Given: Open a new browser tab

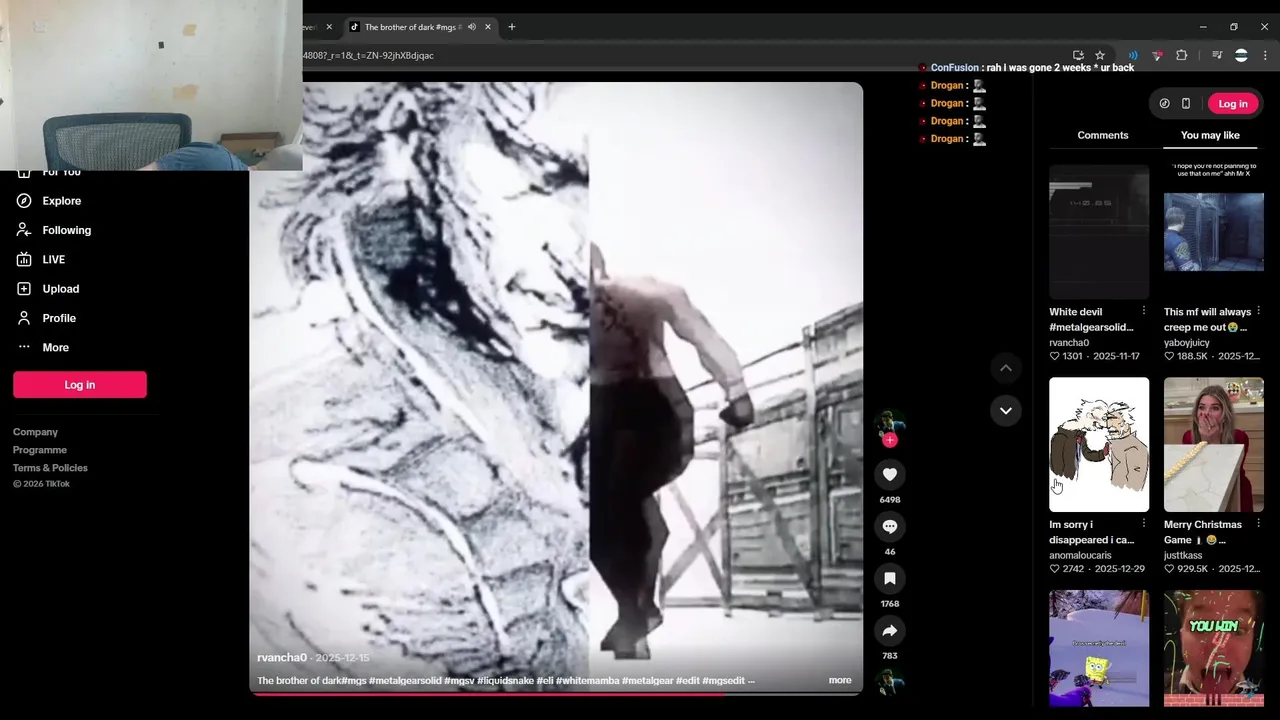Looking at the screenshot, I should [511, 27].
